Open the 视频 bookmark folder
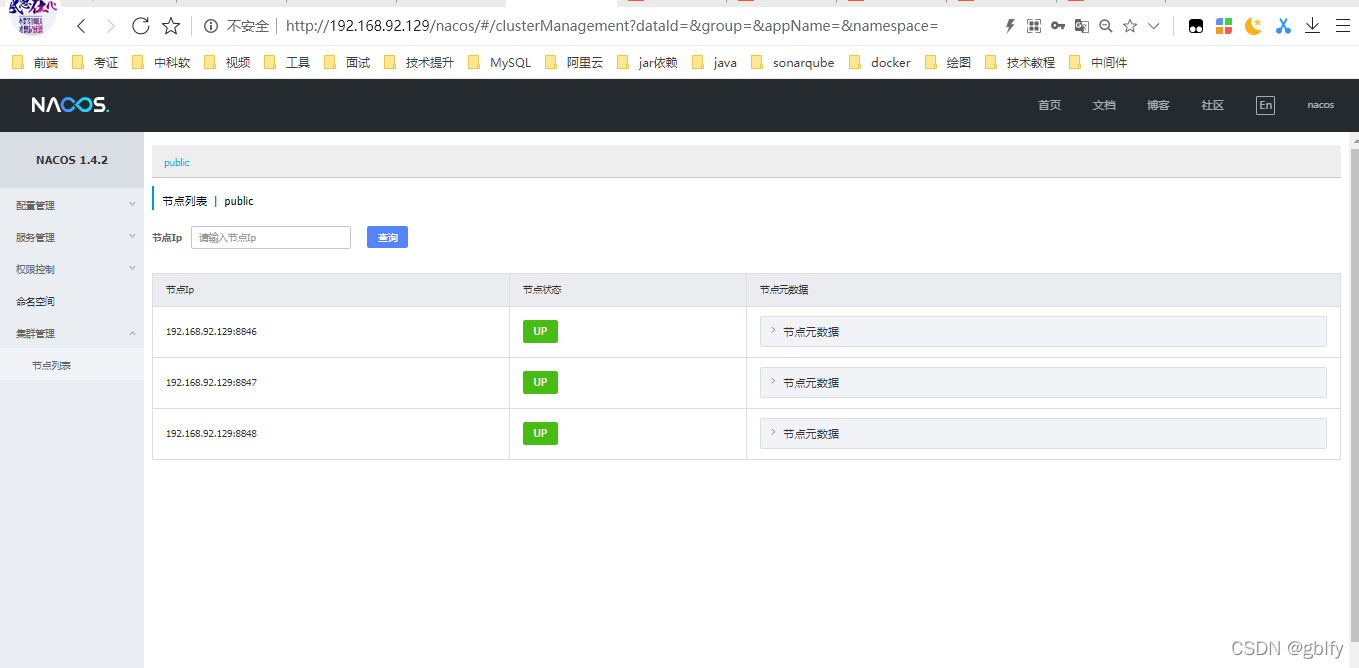1359x668 pixels. tap(227, 62)
